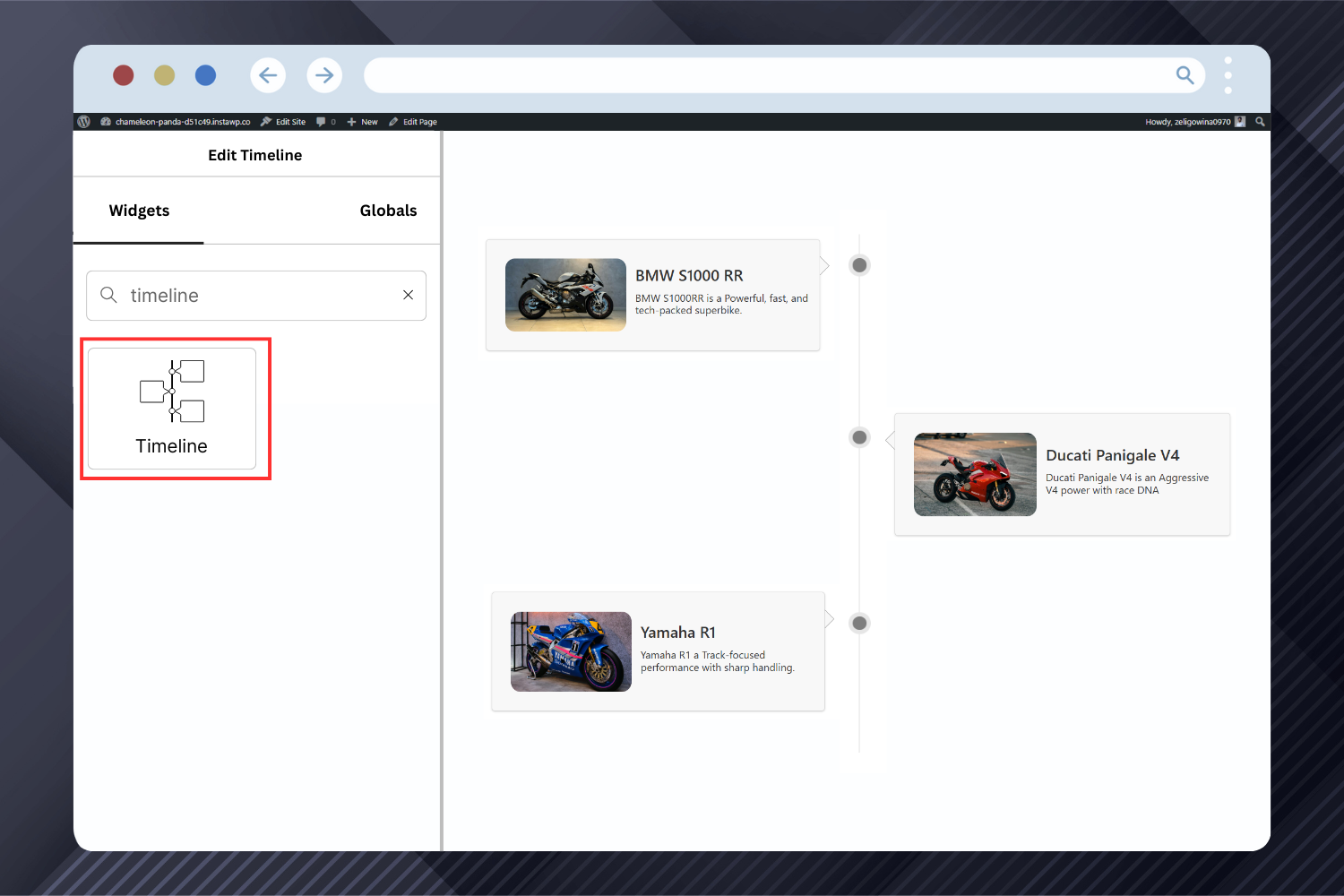The width and height of the screenshot is (1344, 896).
Task: Click the red window control dot
Action: 124,75
